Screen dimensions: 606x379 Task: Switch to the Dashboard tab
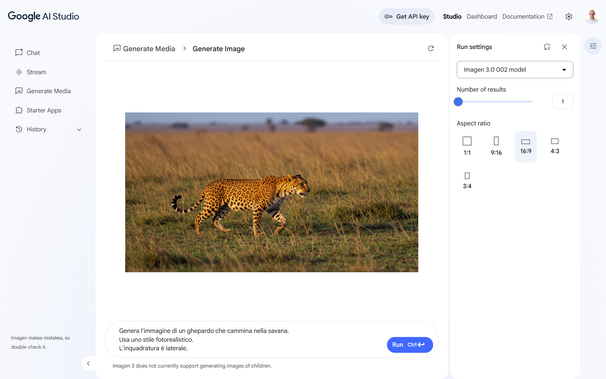coord(482,17)
